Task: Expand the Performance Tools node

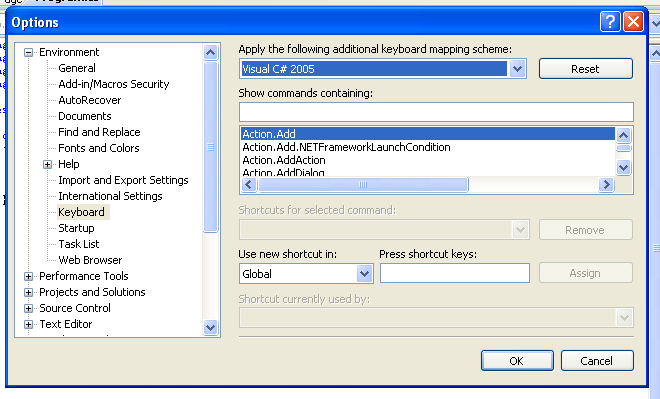Action: (x=28, y=277)
